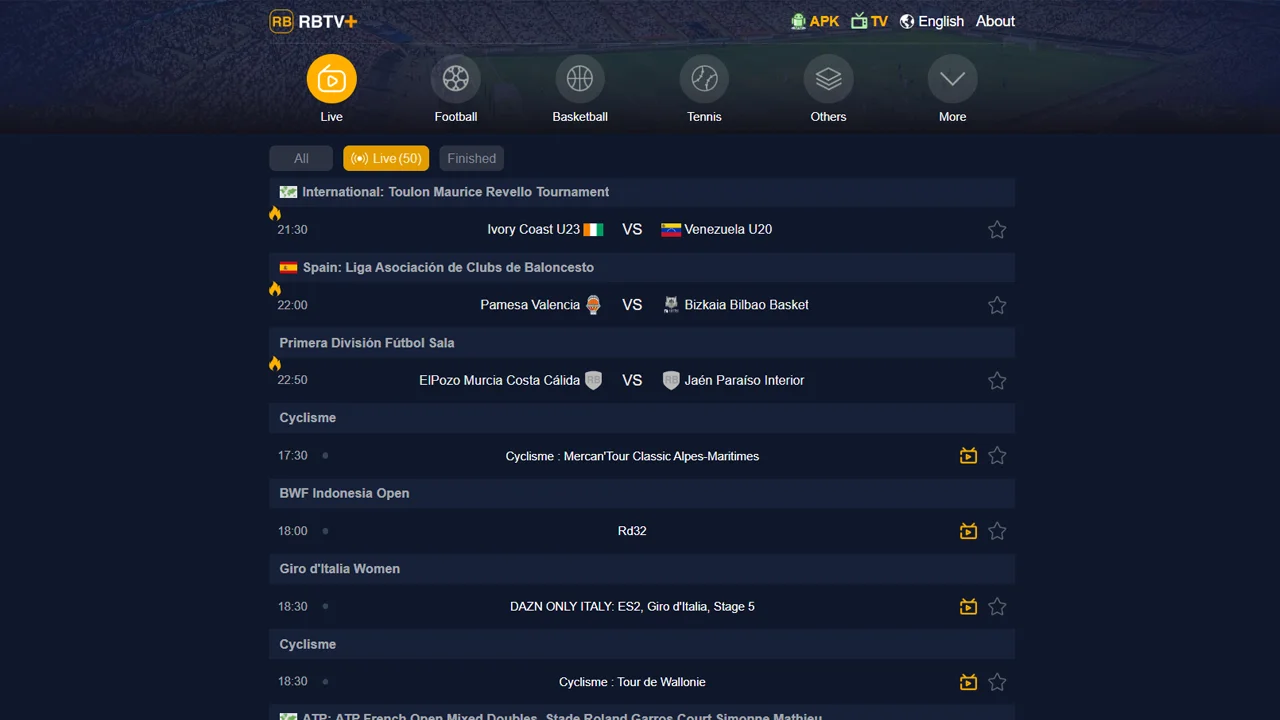Screen dimensions: 1280x720
Task: Switch to the All filter tab
Action: pos(301,158)
